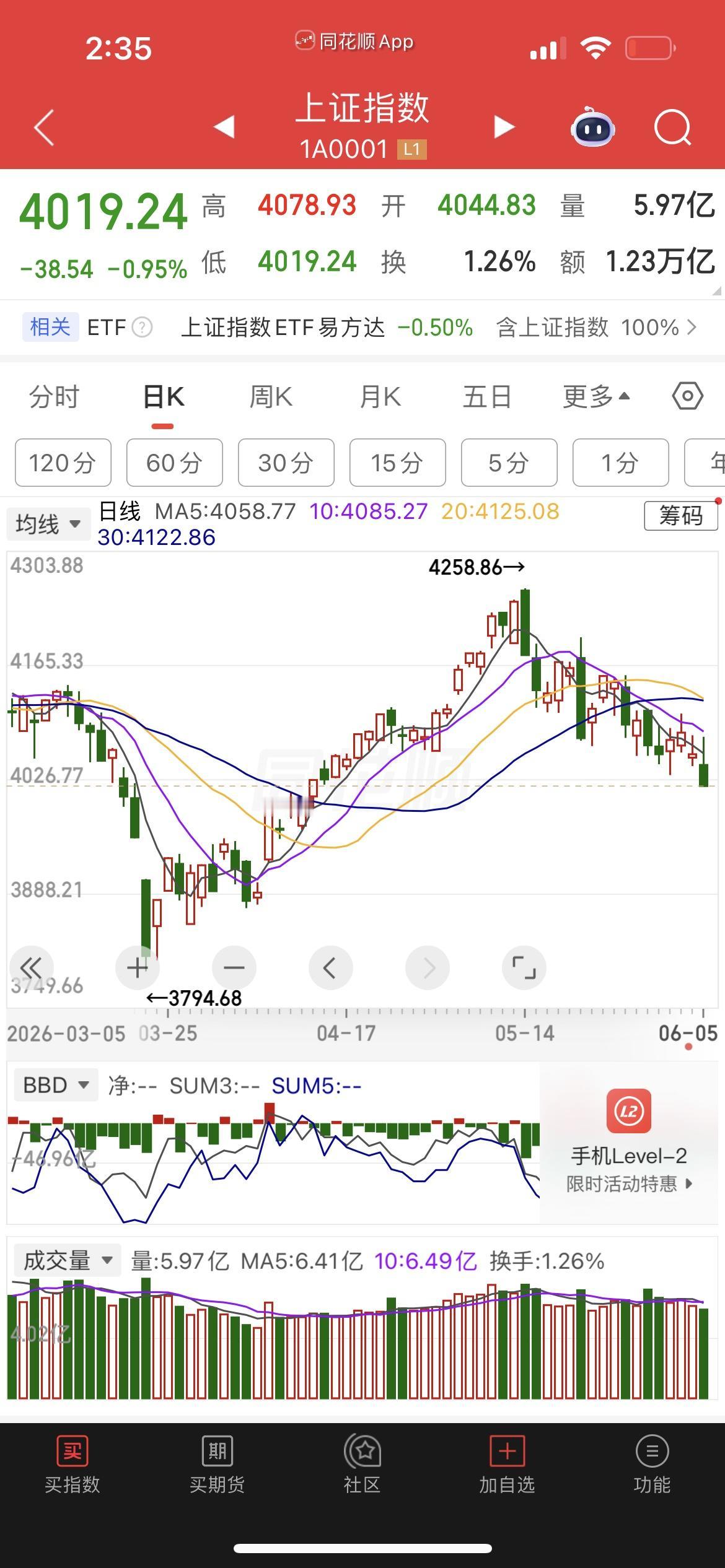Switch to 周K tab
The width and height of the screenshot is (725, 1568).
point(271,396)
